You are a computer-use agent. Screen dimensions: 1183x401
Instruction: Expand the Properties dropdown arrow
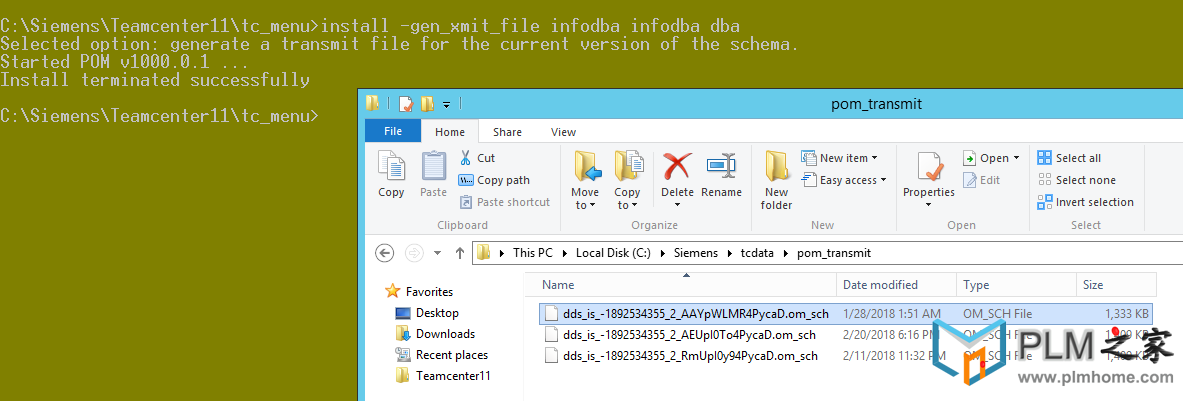point(930,205)
